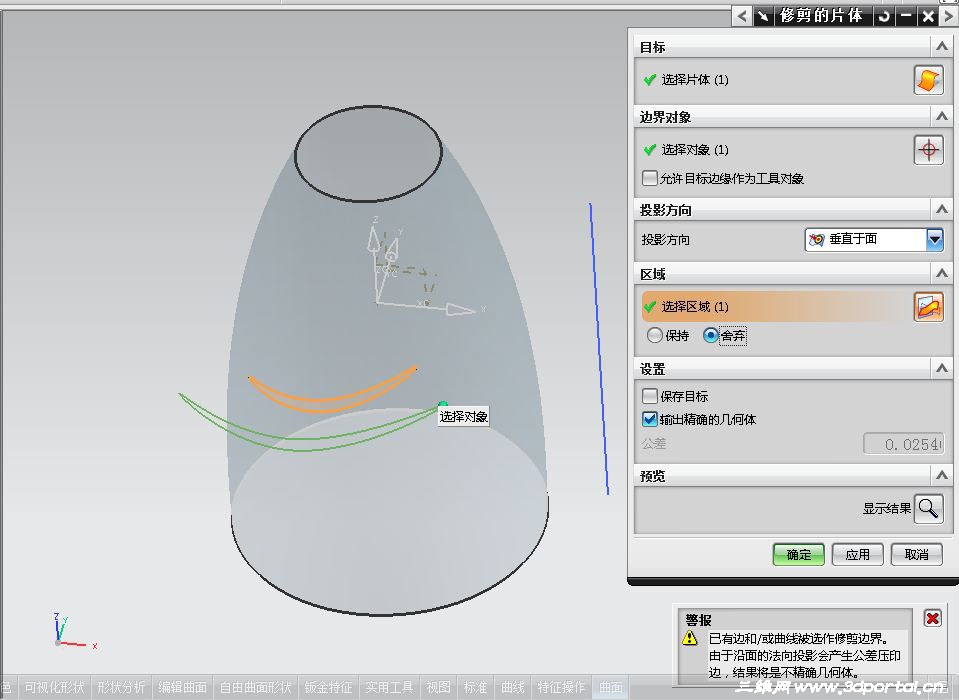Switch to the 可视化形状 toolbar tab
The image size is (959, 700).
(x=54, y=688)
